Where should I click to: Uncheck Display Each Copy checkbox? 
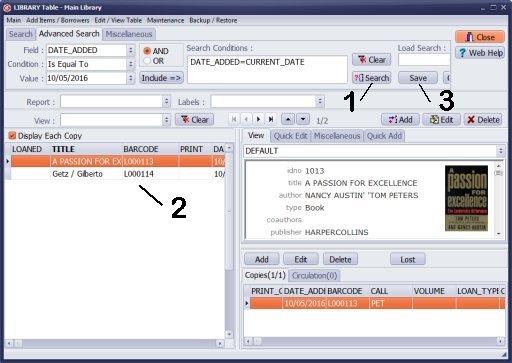coord(12,136)
